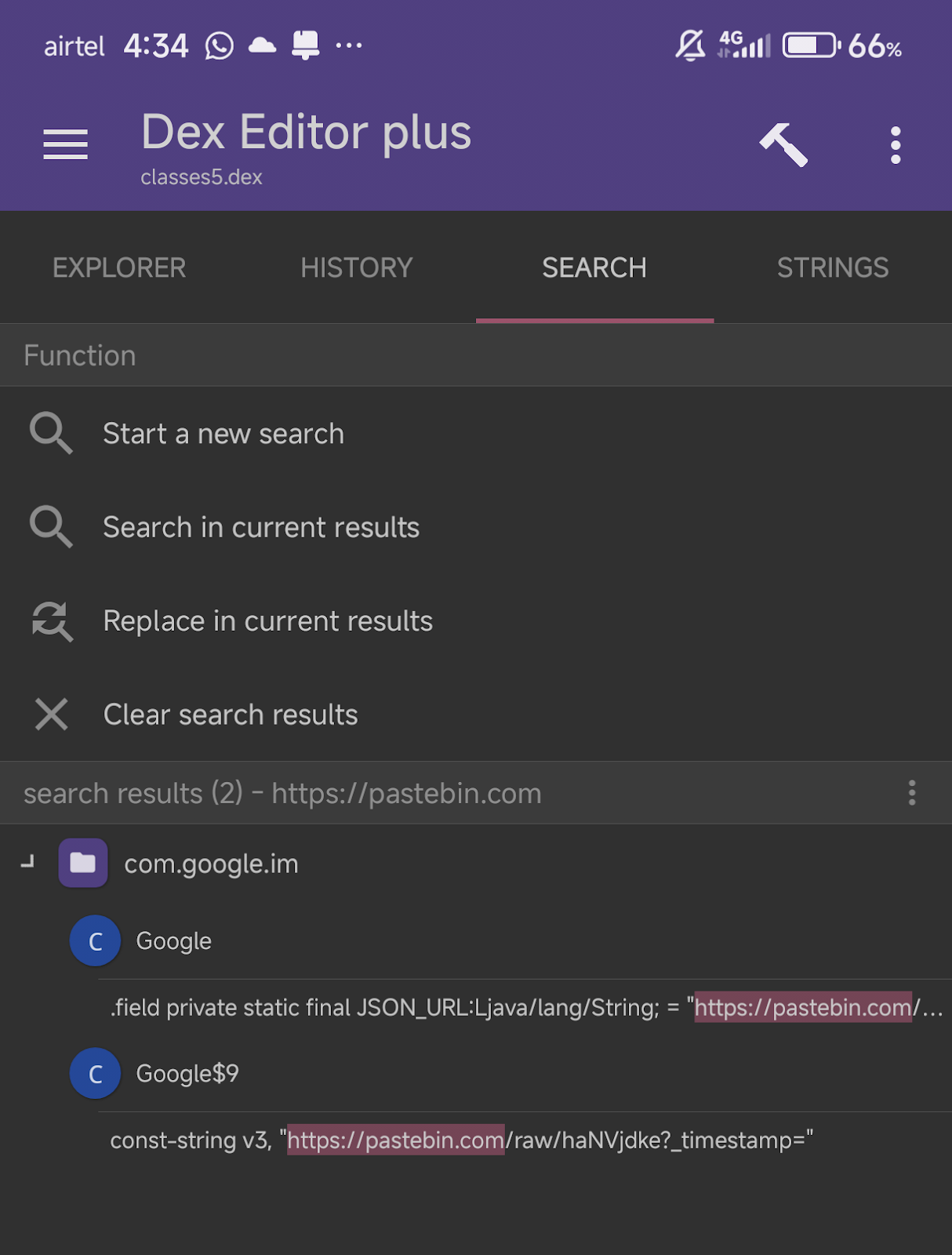
Task: Tap the hammer build icon
Action: point(783,145)
